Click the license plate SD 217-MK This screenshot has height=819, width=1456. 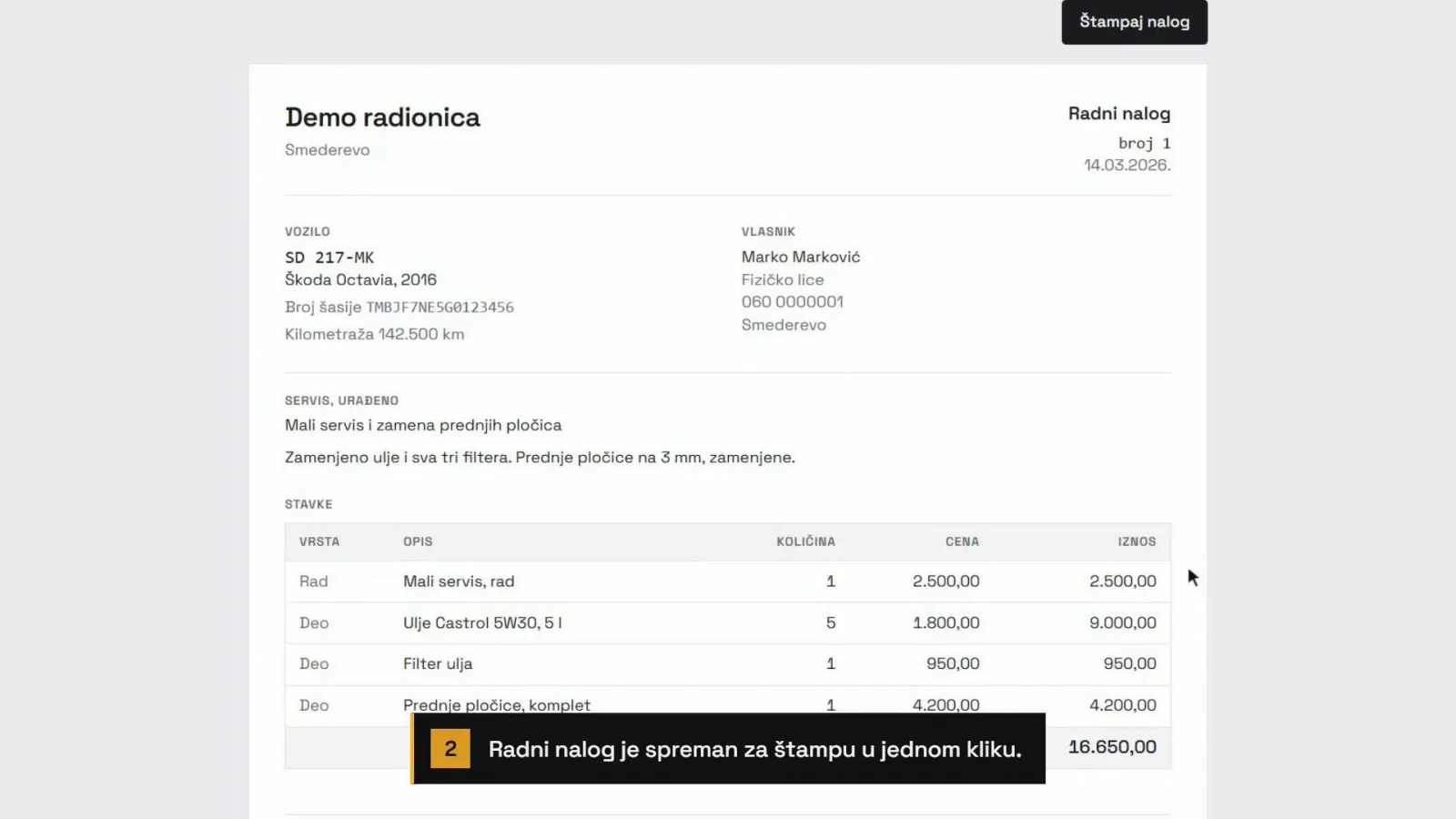[x=329, y=258]
